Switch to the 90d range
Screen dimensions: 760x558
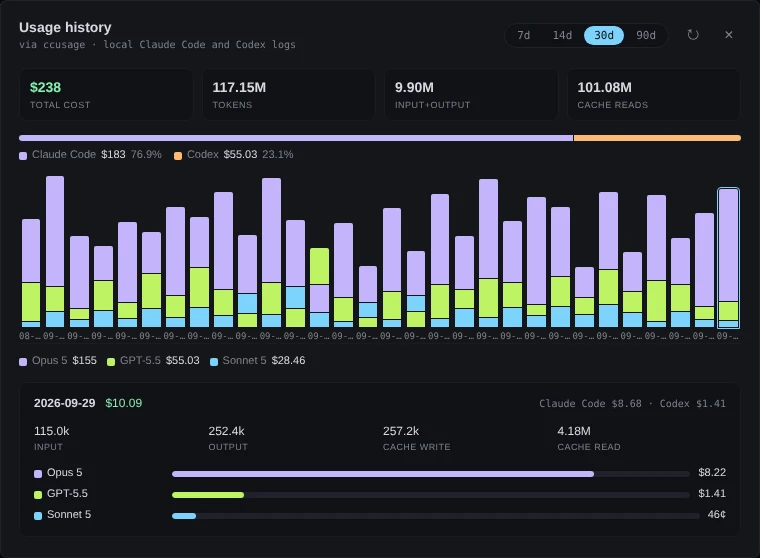click(x=646, y=35)
